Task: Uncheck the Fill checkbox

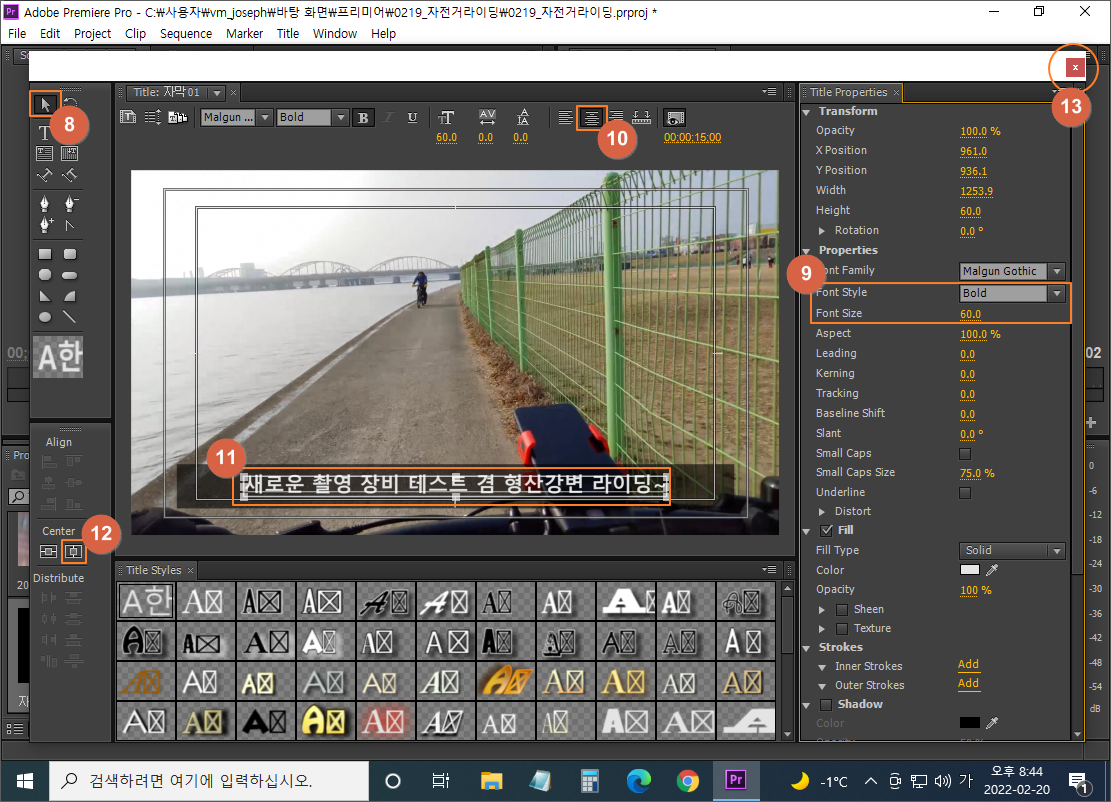Action: (826, 530)
